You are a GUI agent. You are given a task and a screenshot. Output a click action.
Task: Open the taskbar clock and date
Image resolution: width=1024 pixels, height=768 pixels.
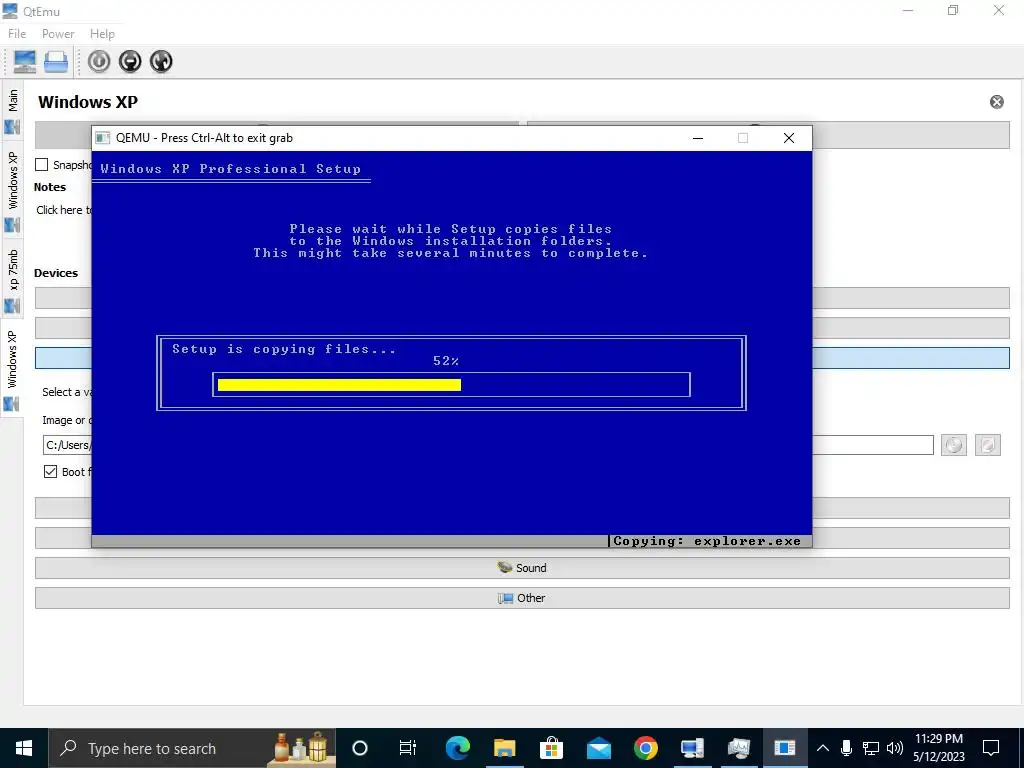(938, 748)
